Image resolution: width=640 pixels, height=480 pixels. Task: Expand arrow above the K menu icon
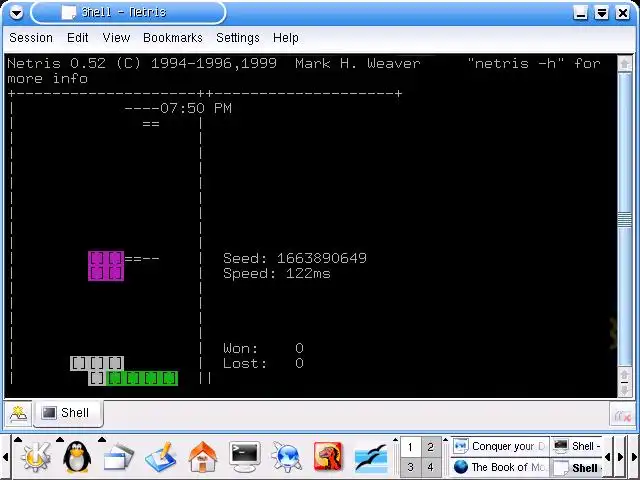18,440
